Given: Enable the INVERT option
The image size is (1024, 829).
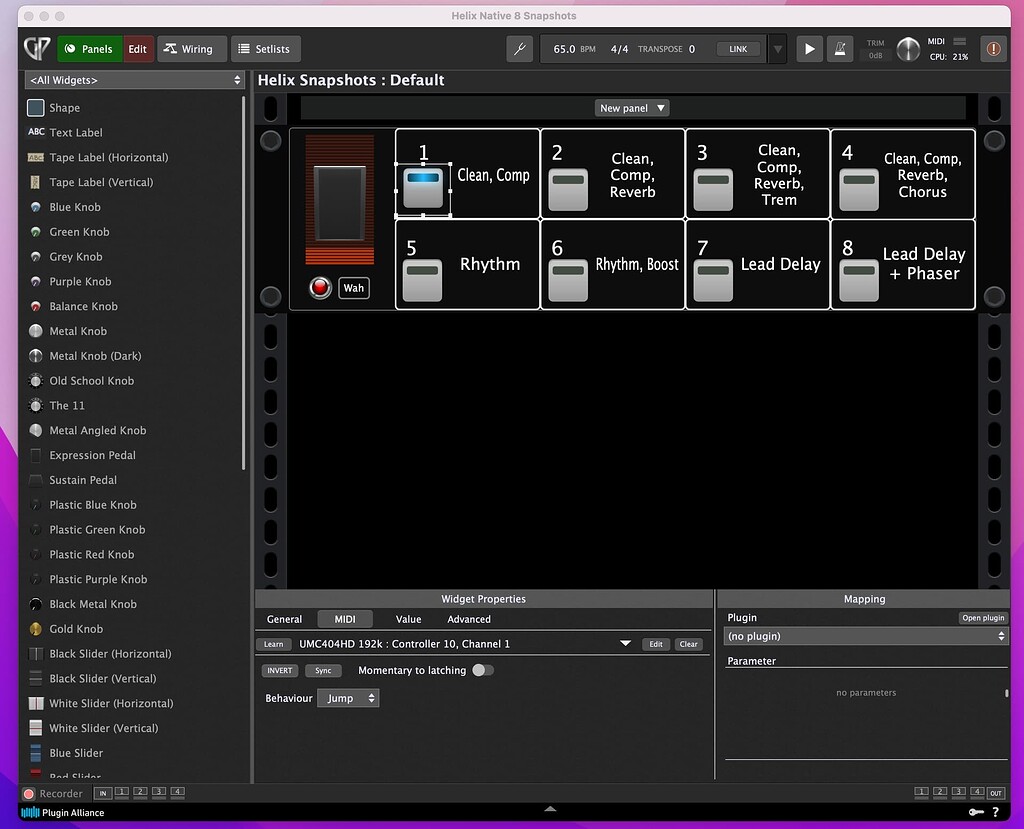Looking at the screenshot, I should [x=279, y=670].
